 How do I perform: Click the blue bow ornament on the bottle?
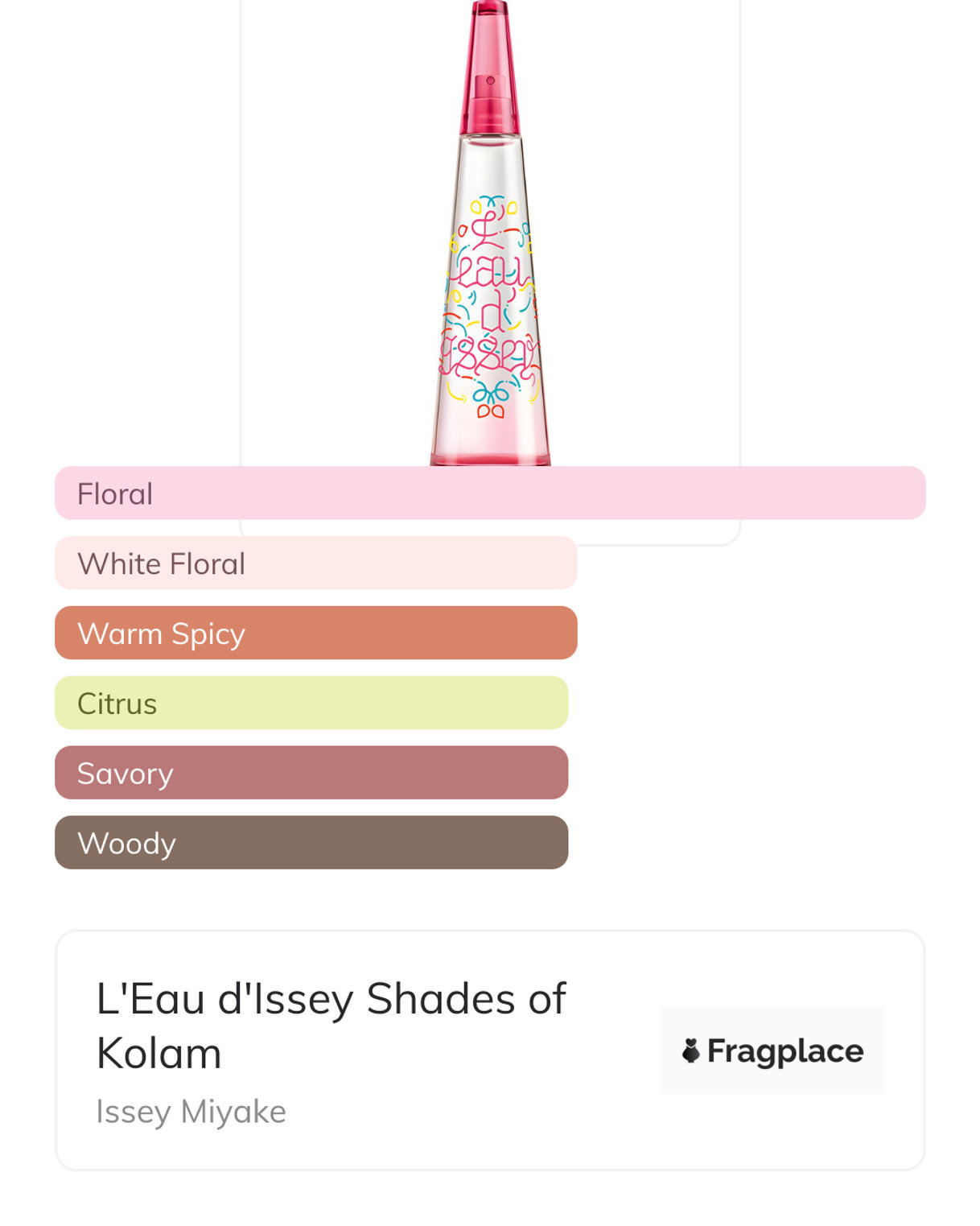[491, 393]
